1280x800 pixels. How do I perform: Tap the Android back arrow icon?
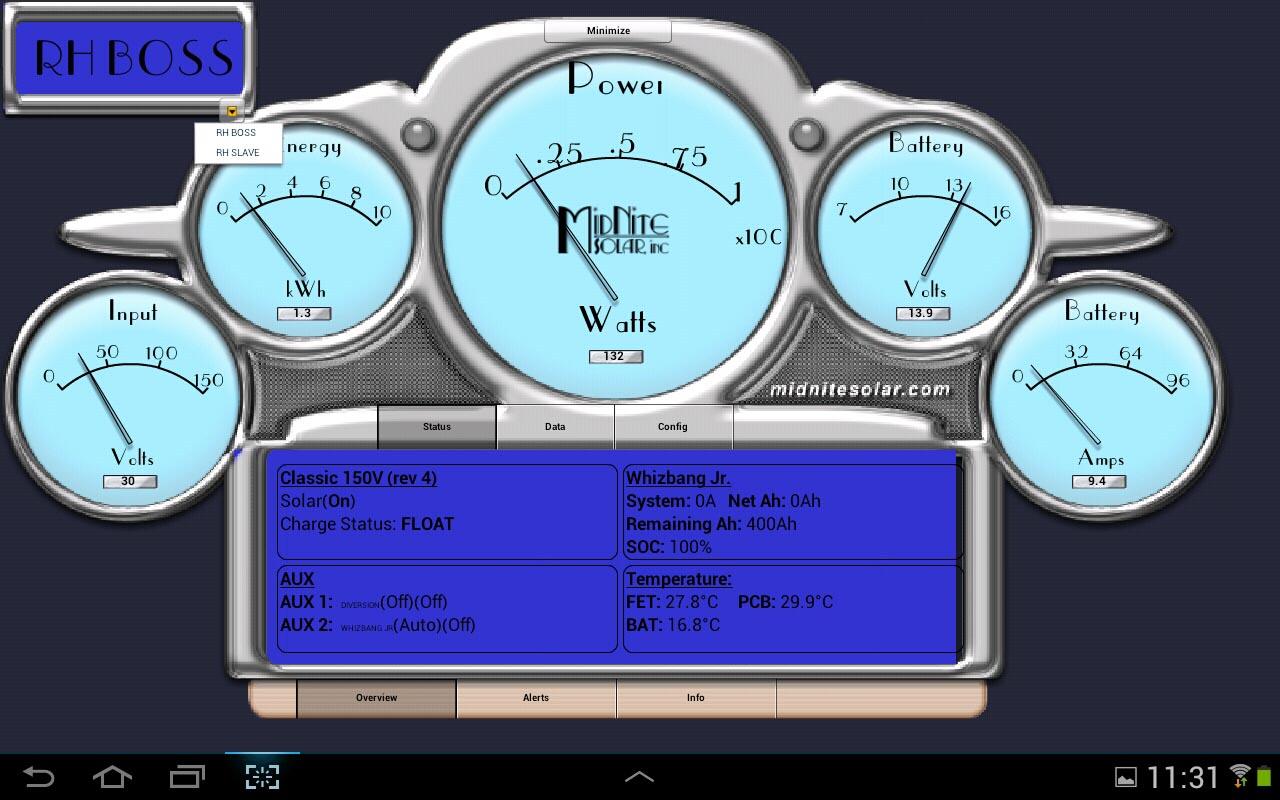coord(38,777)
